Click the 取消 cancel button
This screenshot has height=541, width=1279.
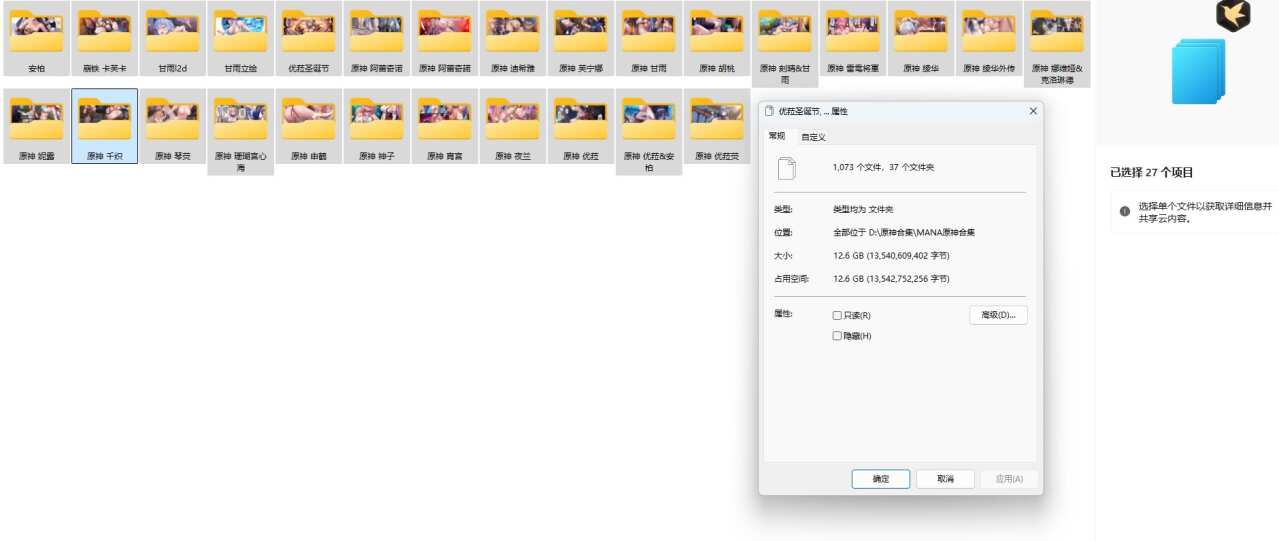coord(945,479)
